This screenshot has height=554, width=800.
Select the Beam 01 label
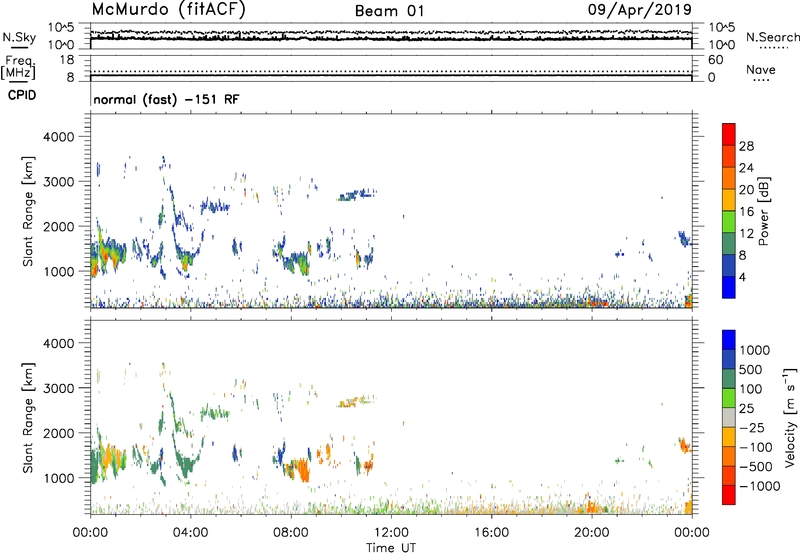click(389, 11)
